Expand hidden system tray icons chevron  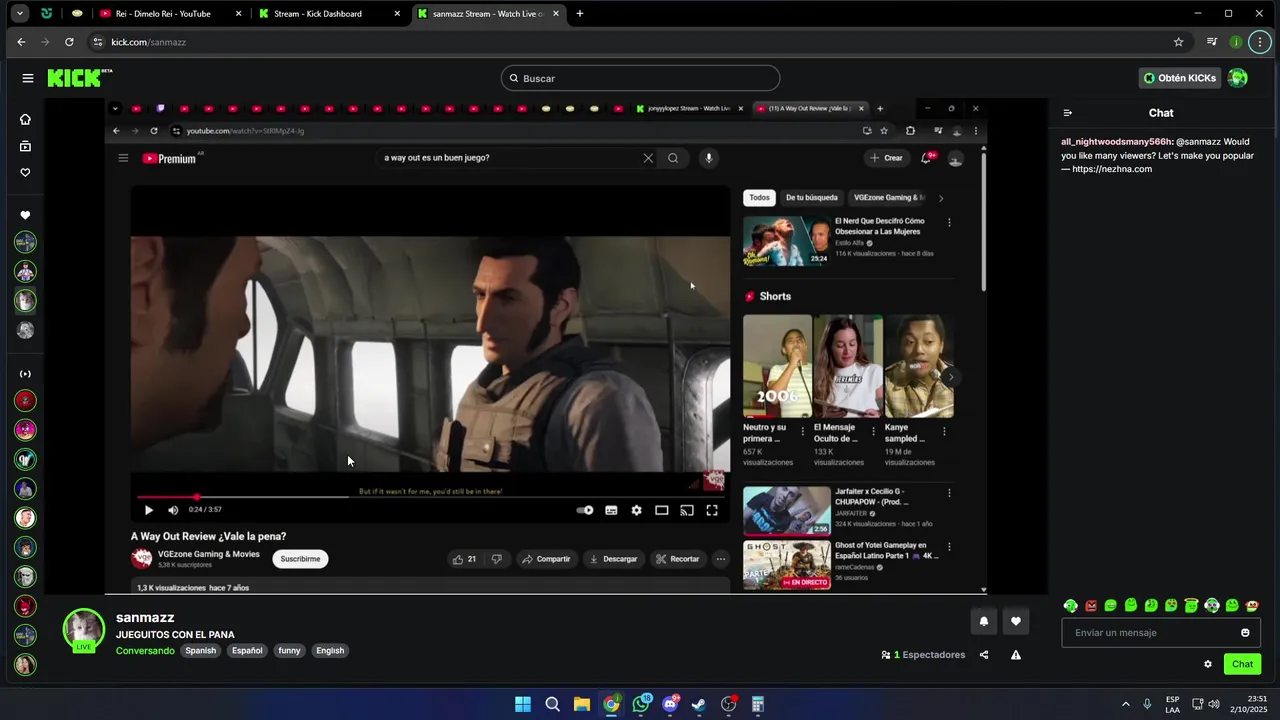coord(1125,704)
